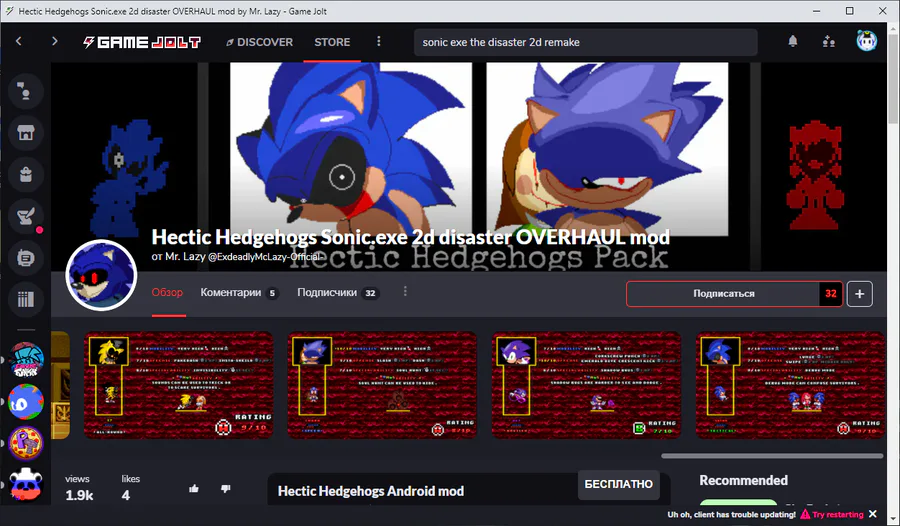The height and width of the screenshot is (526, 900).
Task: Open the sidebar chat bubble icon
Action: [x=26, y=258]
